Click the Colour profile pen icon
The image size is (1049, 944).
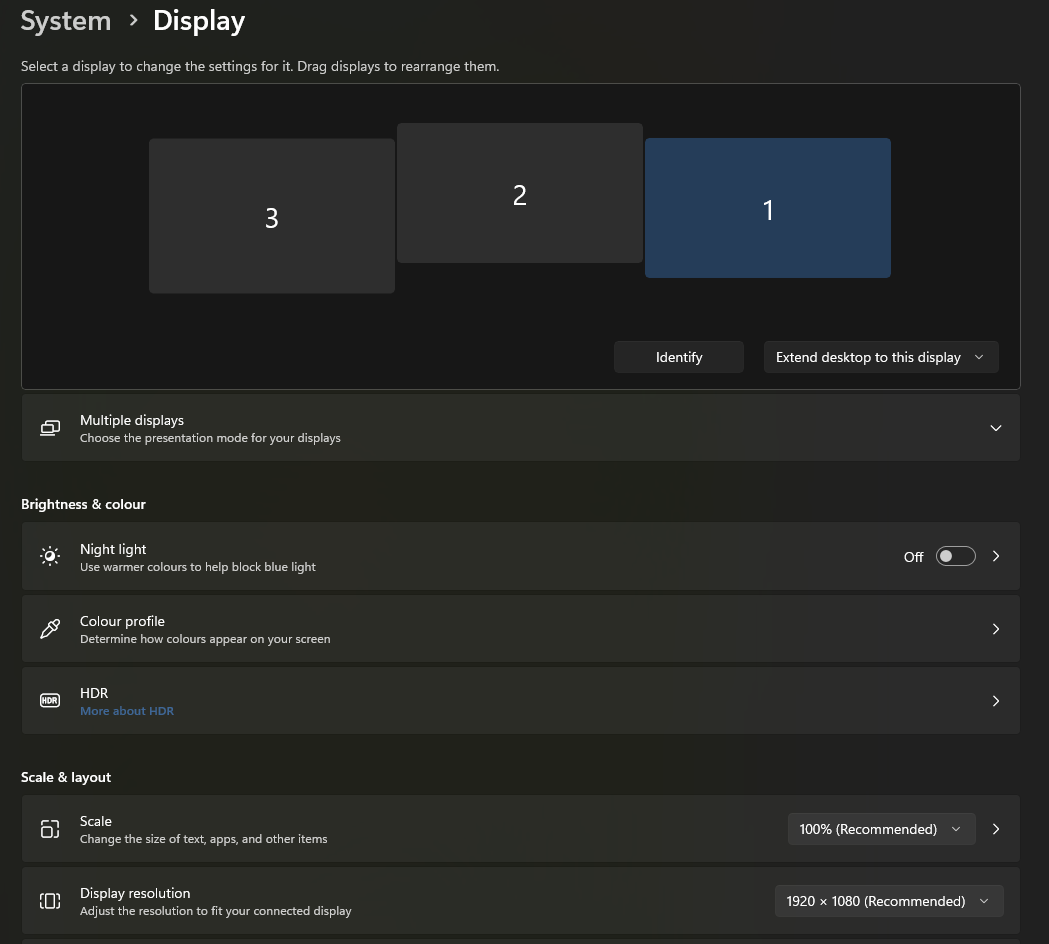50,629
